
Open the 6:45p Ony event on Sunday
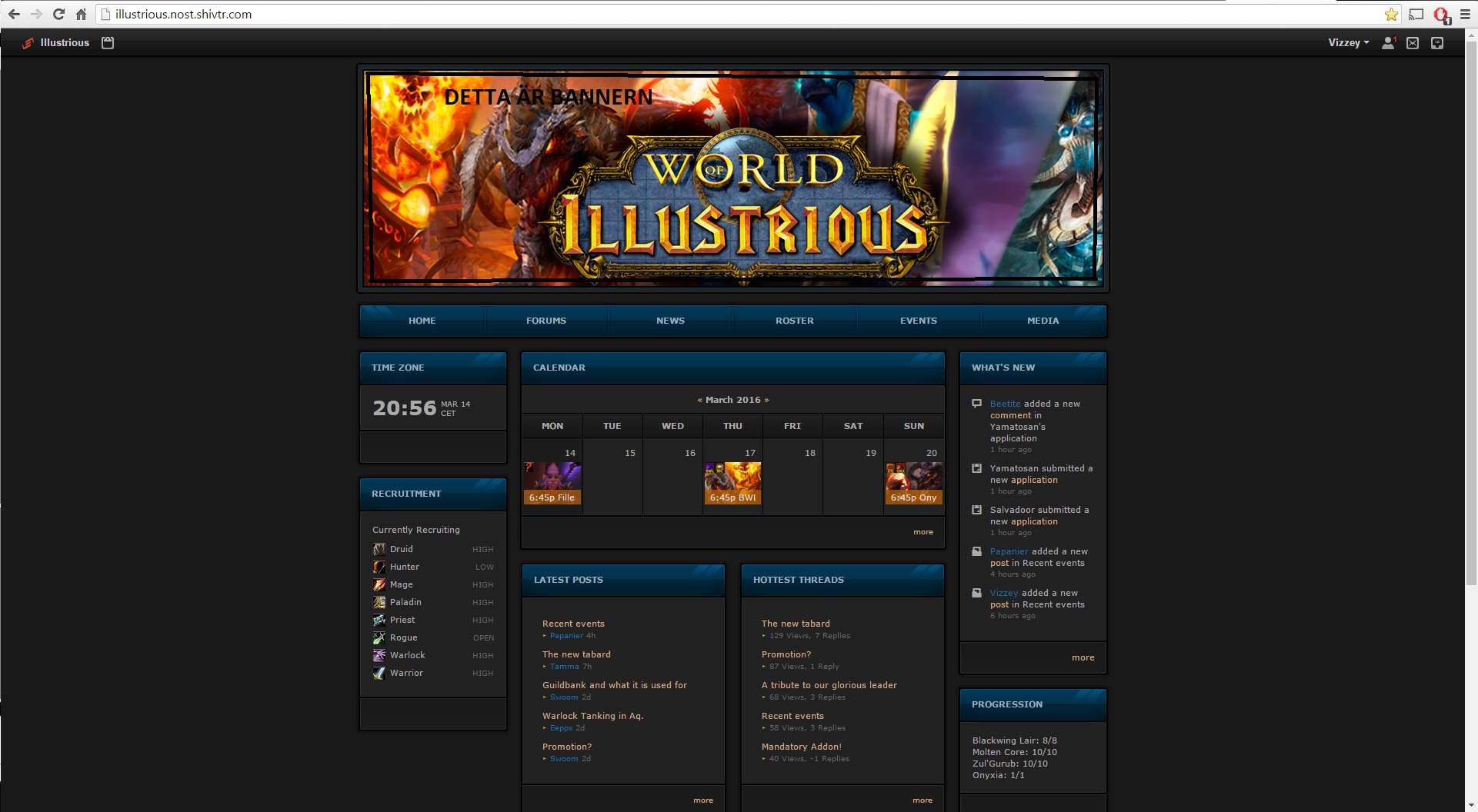click(x=913, y=484)
